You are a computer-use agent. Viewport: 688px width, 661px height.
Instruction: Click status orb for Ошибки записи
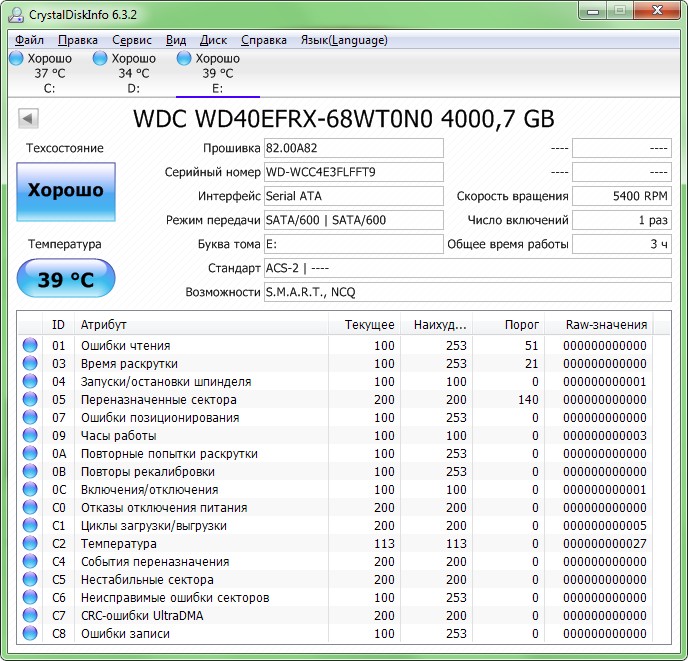(30, 633)
